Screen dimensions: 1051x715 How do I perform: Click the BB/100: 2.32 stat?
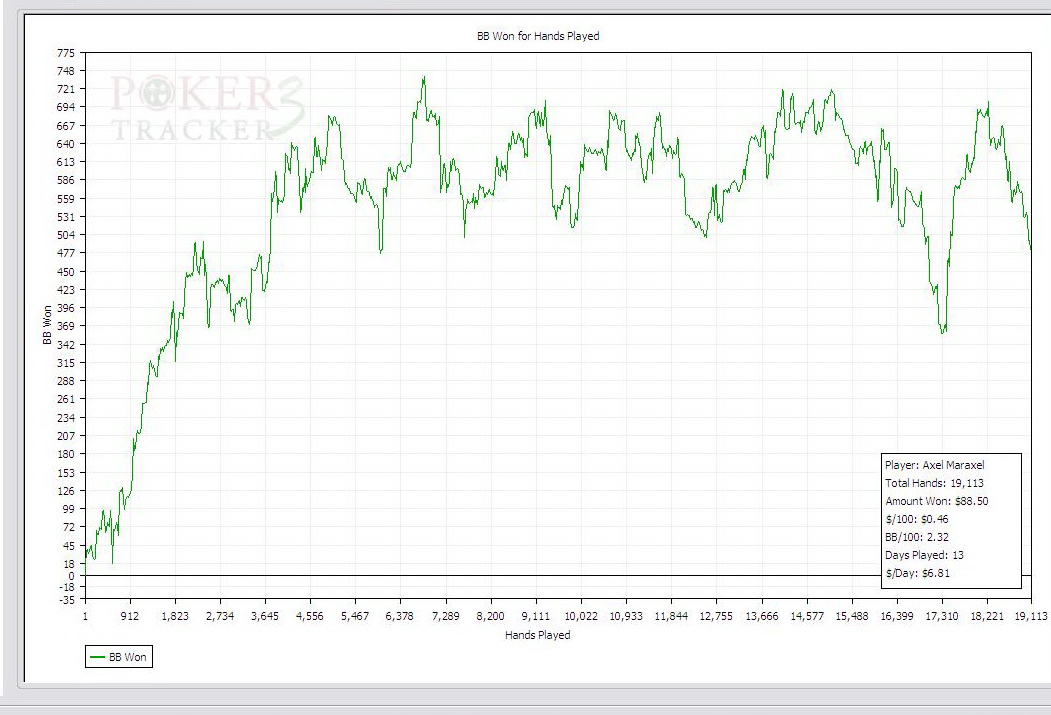pos(917,537)
